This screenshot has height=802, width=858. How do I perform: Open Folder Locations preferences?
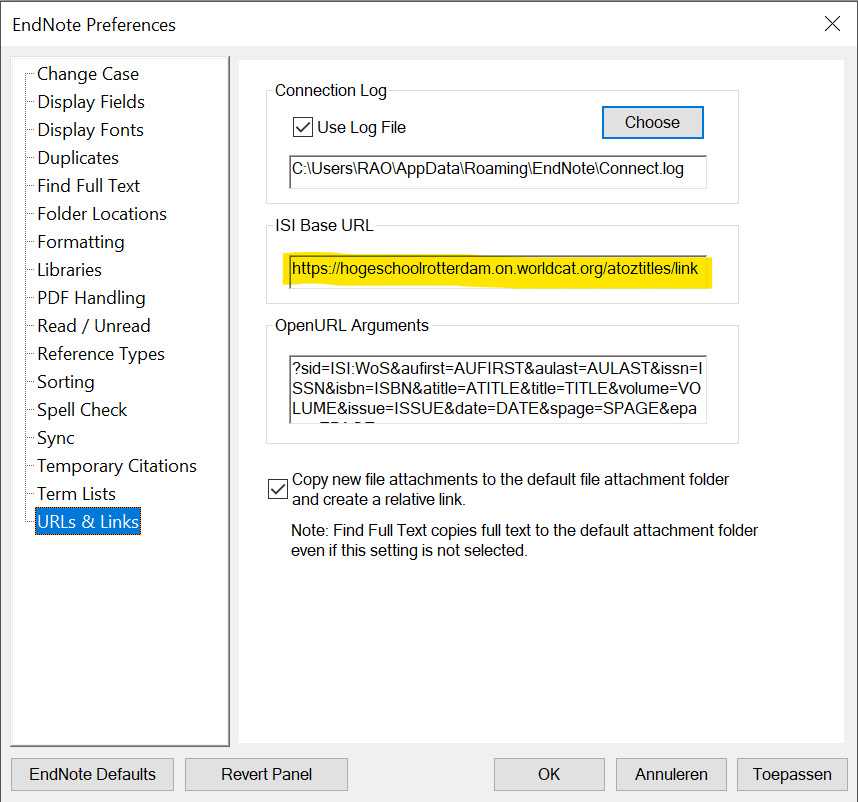pyautogui.click(x=102, y=214)
